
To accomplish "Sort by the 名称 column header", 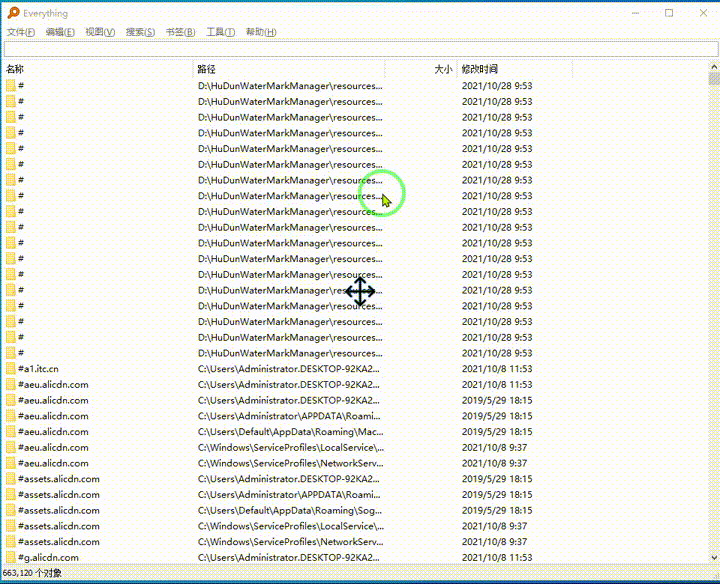I will 97,69.
